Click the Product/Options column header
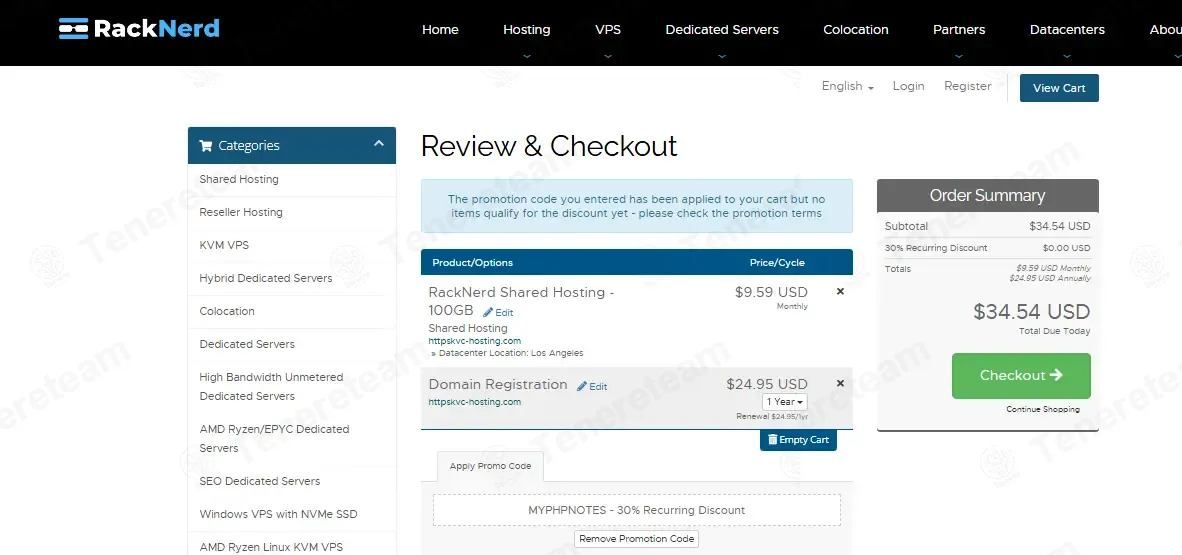The height and width of the screenshot is (555, 1182). [x=473, y=262]
